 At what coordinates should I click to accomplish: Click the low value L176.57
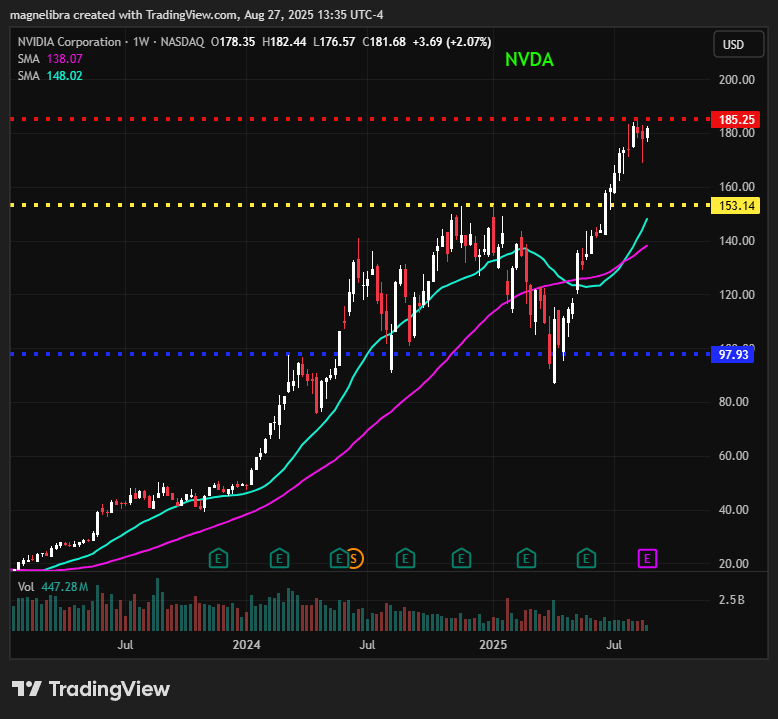pyautogui.click(x=334, y=42)
